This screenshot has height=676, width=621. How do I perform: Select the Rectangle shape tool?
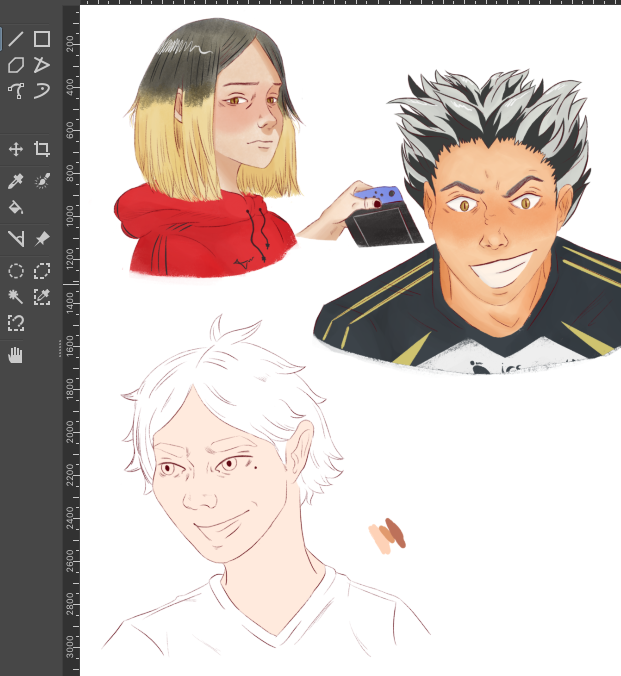tap(42, 39)
